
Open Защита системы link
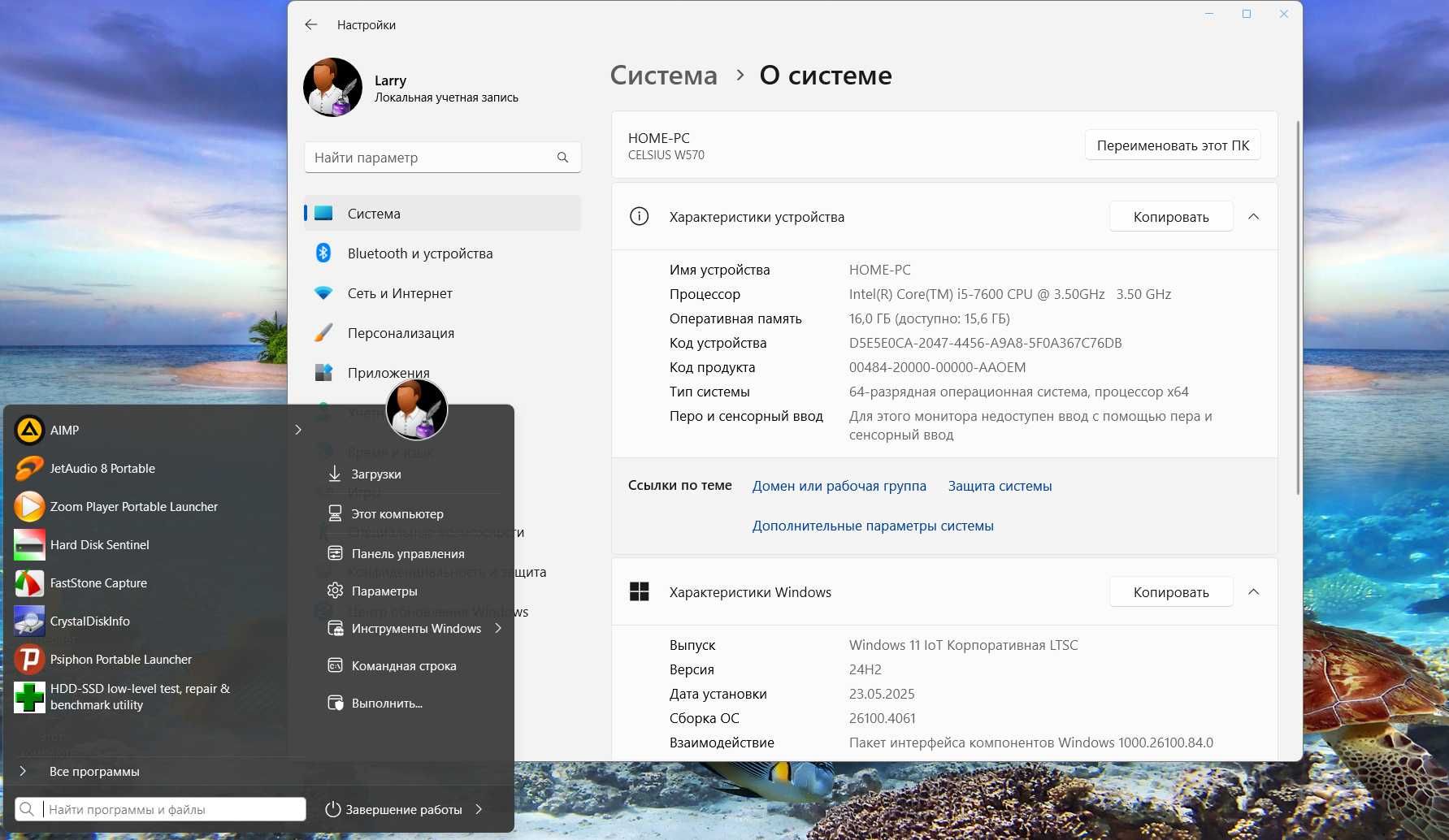[1000, 486]
